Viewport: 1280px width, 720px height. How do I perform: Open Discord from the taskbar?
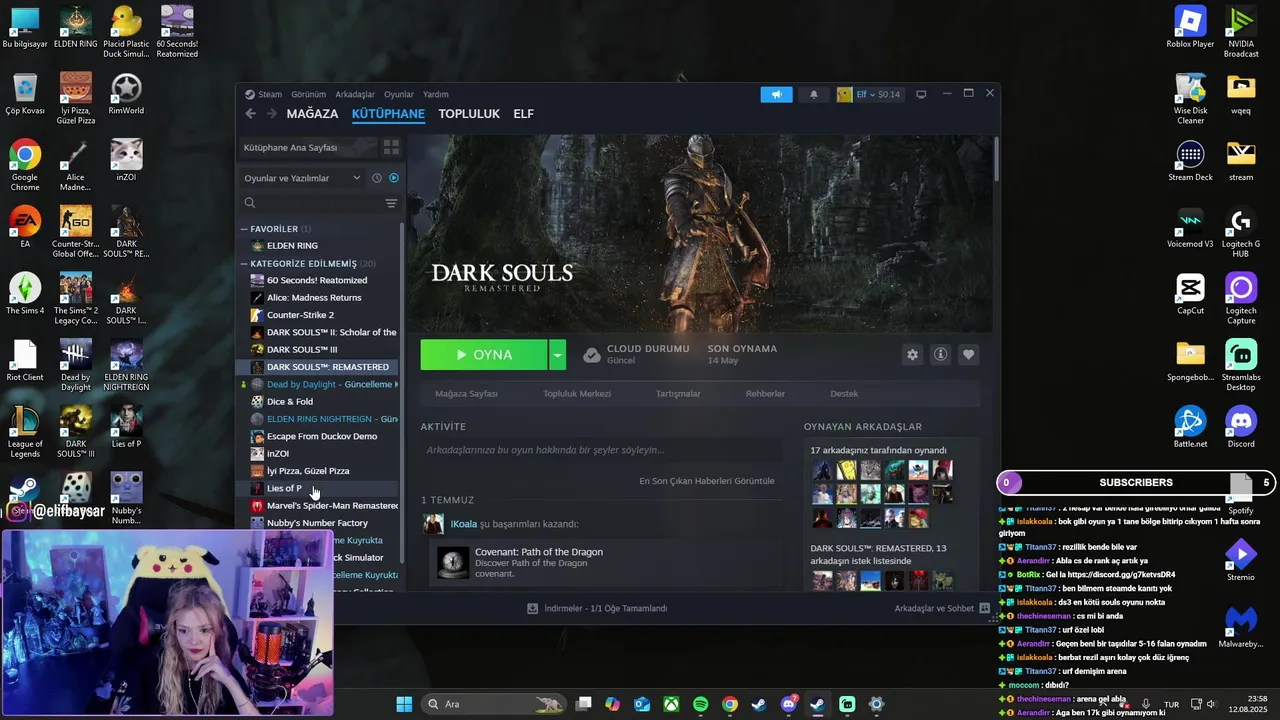coord(789,704)
